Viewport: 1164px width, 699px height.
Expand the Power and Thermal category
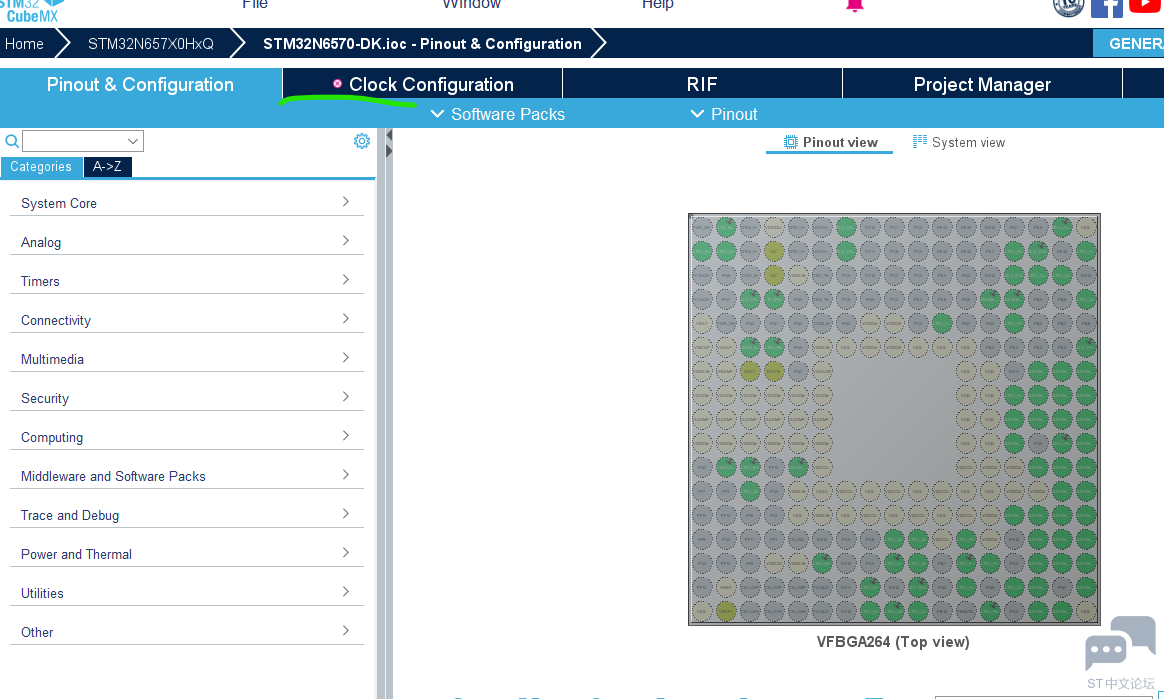pyautogui.click(x=186, y=554)
